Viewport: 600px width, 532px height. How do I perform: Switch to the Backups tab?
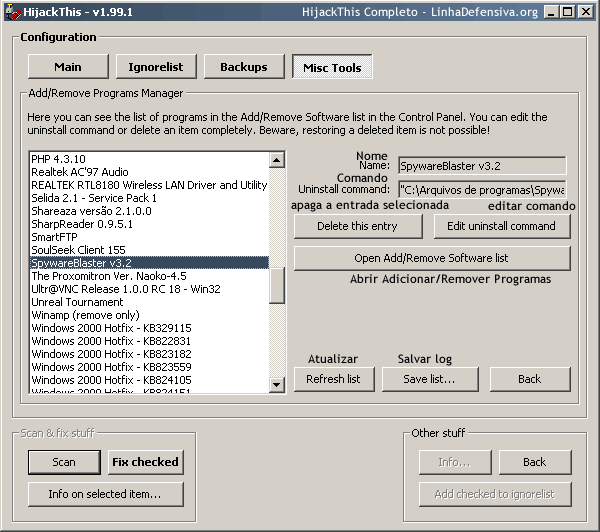point(243,67)
